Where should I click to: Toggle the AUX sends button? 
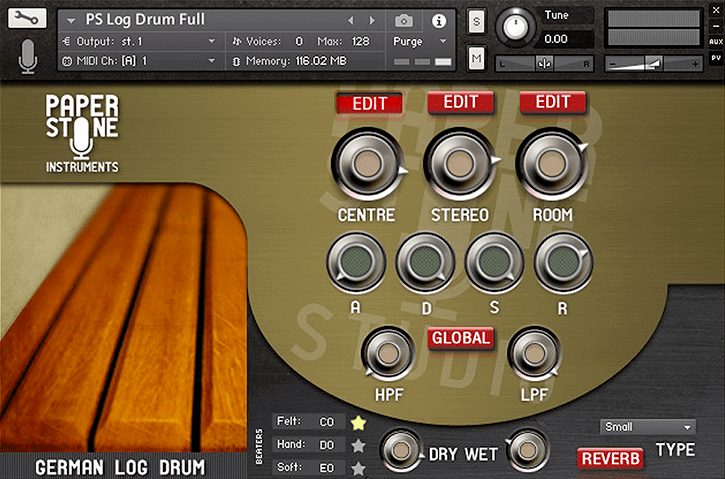pos(716,42)
